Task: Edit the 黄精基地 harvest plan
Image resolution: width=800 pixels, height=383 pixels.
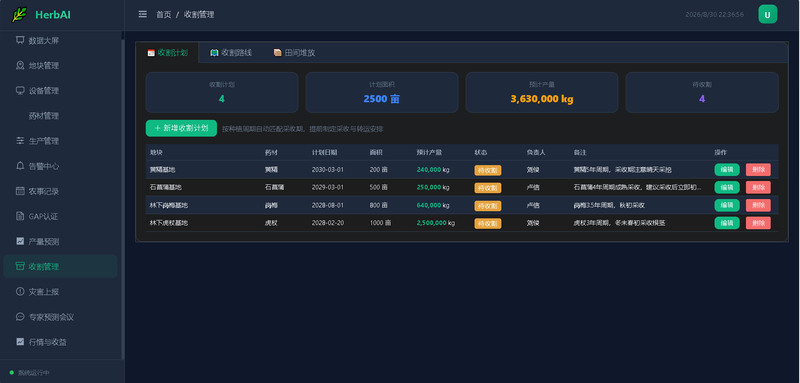Action: (727, 170)
